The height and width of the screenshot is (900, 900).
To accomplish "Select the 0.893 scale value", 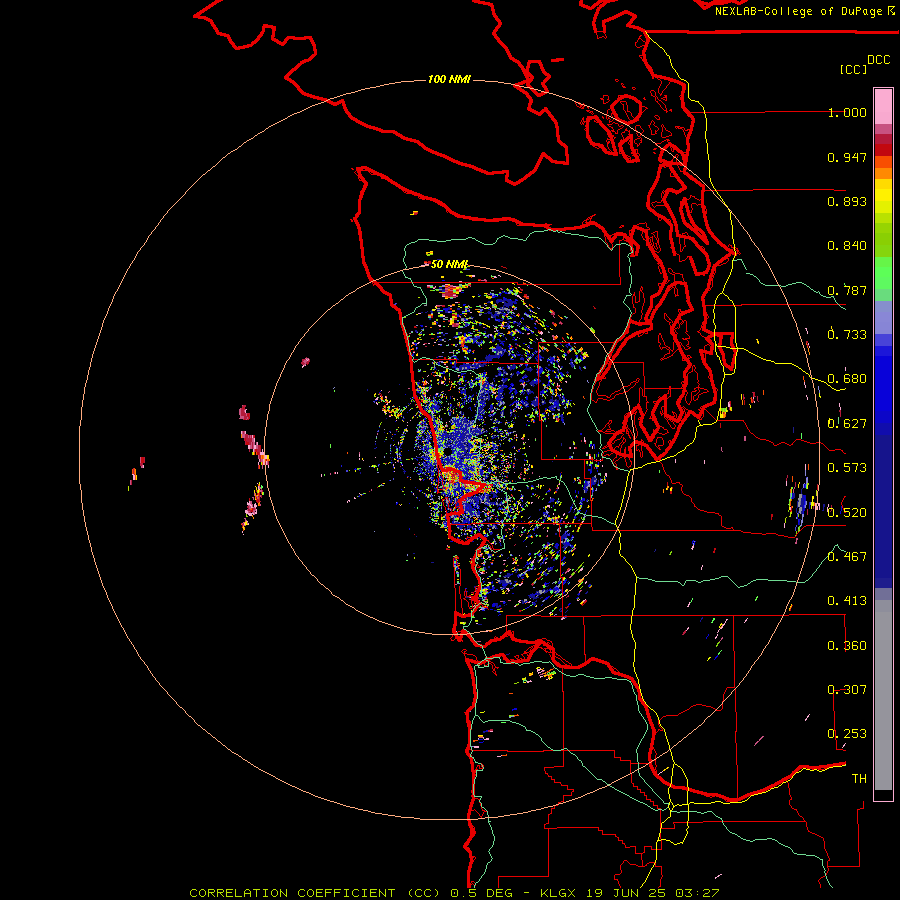I will pyautogui.click(x=847, y=201).
